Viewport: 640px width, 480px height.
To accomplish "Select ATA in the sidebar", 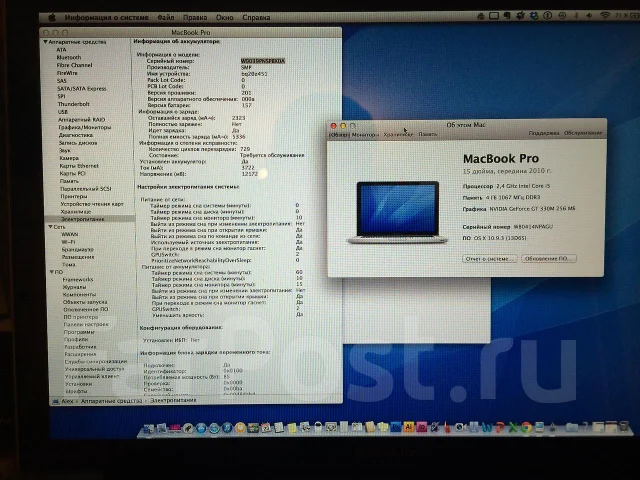I will point(61,50).
